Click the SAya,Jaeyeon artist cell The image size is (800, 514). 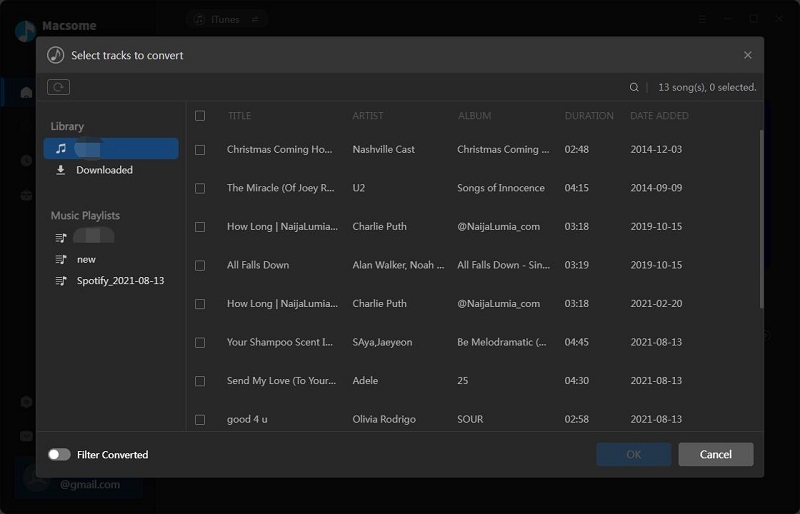pyautogui.click(x=382, y=342)
